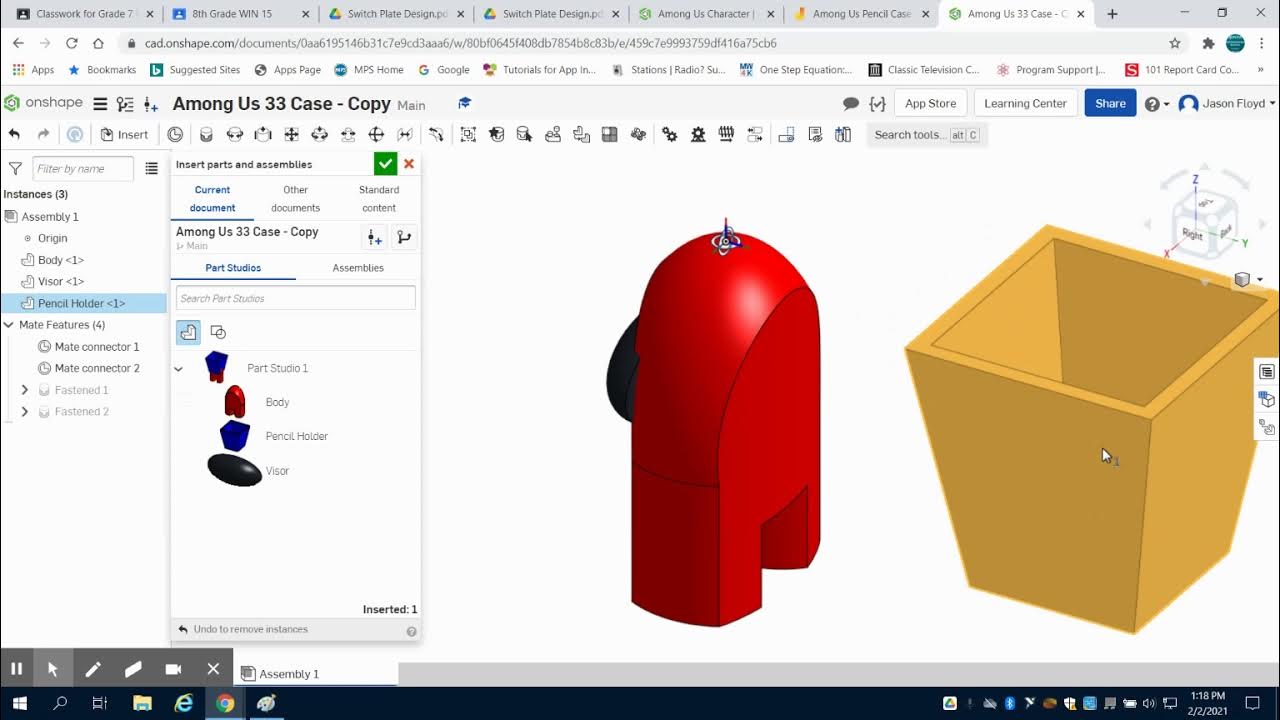Select the recorder pen drawing tool

click(x=93, y=669)
